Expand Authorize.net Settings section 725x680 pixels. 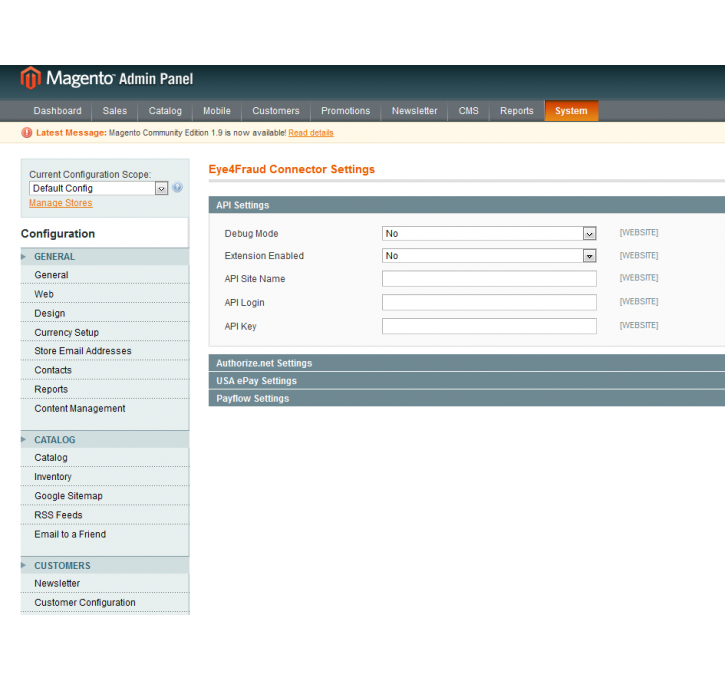tap(467, 363)
